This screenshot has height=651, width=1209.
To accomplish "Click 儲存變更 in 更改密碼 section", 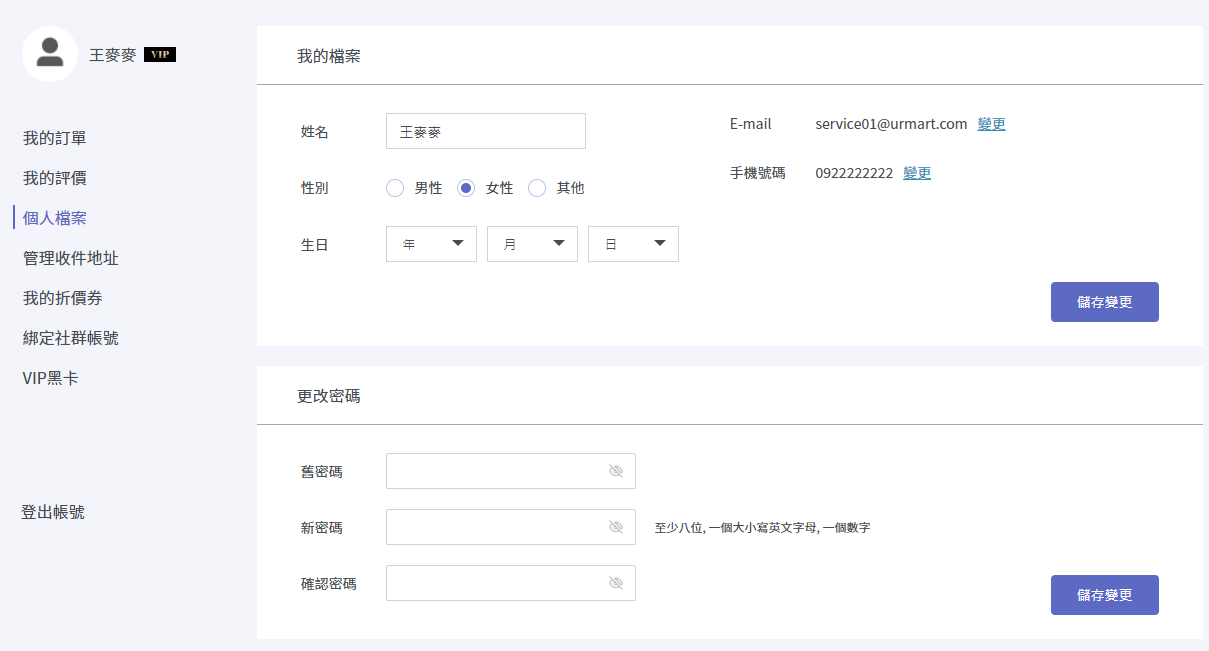I will [x=1105, y=595].
